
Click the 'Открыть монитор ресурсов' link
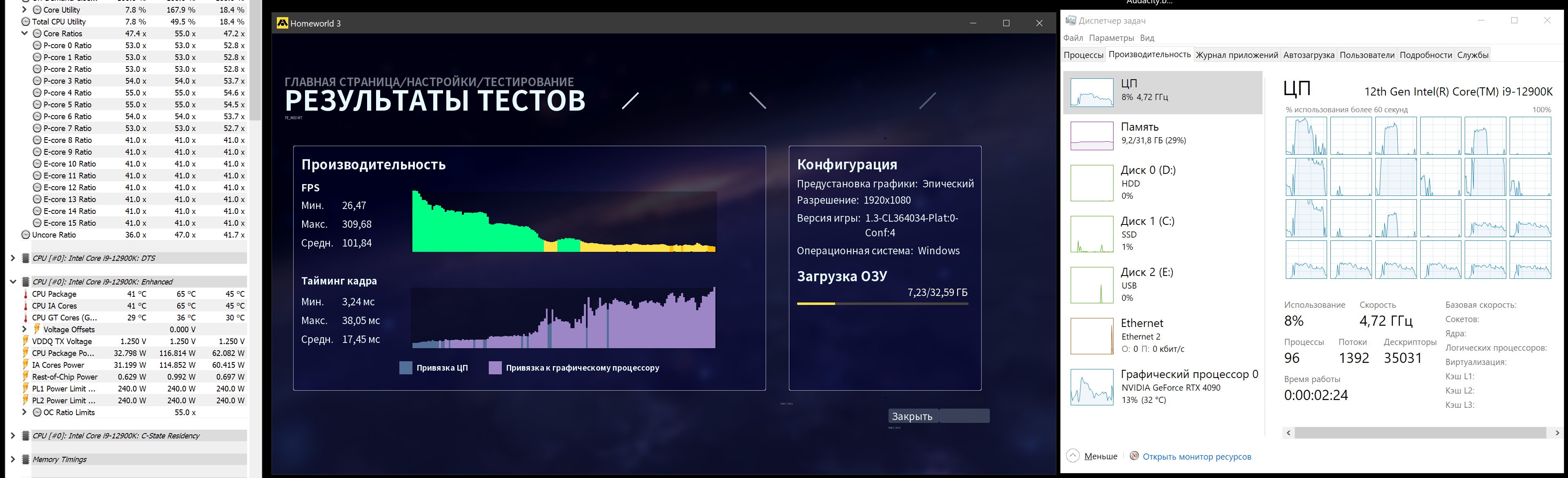[1197, 457]
